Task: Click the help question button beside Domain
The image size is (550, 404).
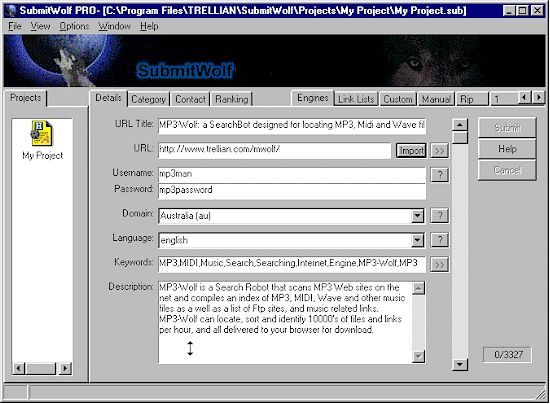Action: [x=440, y=216]
